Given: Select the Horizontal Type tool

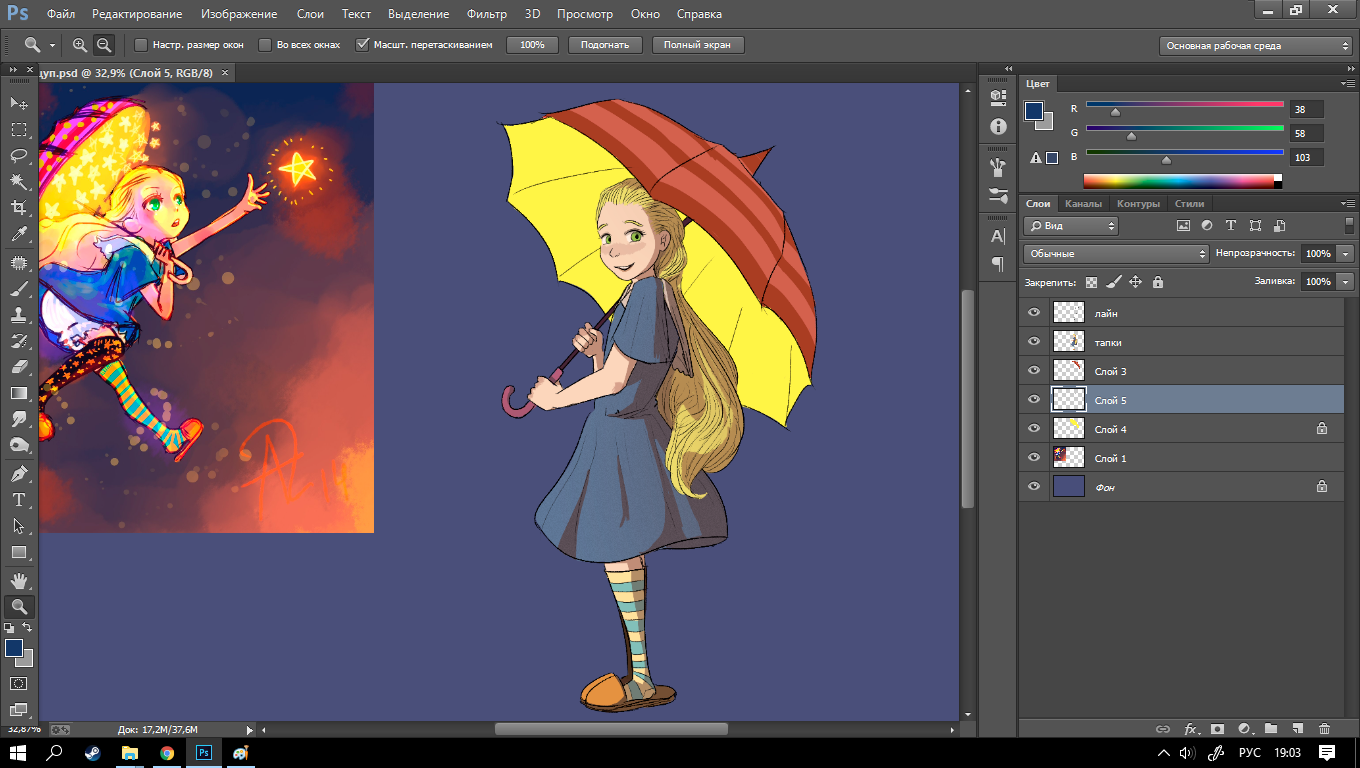Looking at the screenshot, I should point(19,499).
